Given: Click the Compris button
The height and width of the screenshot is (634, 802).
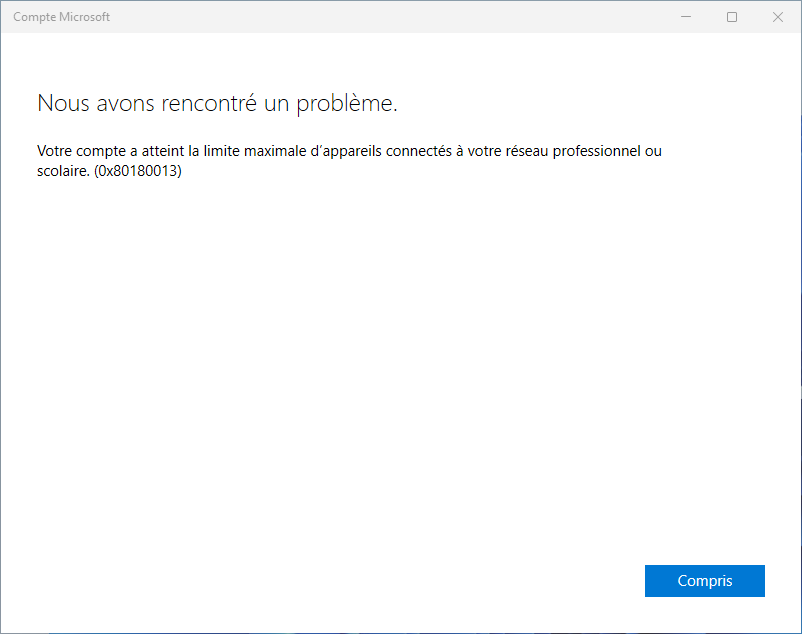Looking at the screenshot, I should 704,581.
